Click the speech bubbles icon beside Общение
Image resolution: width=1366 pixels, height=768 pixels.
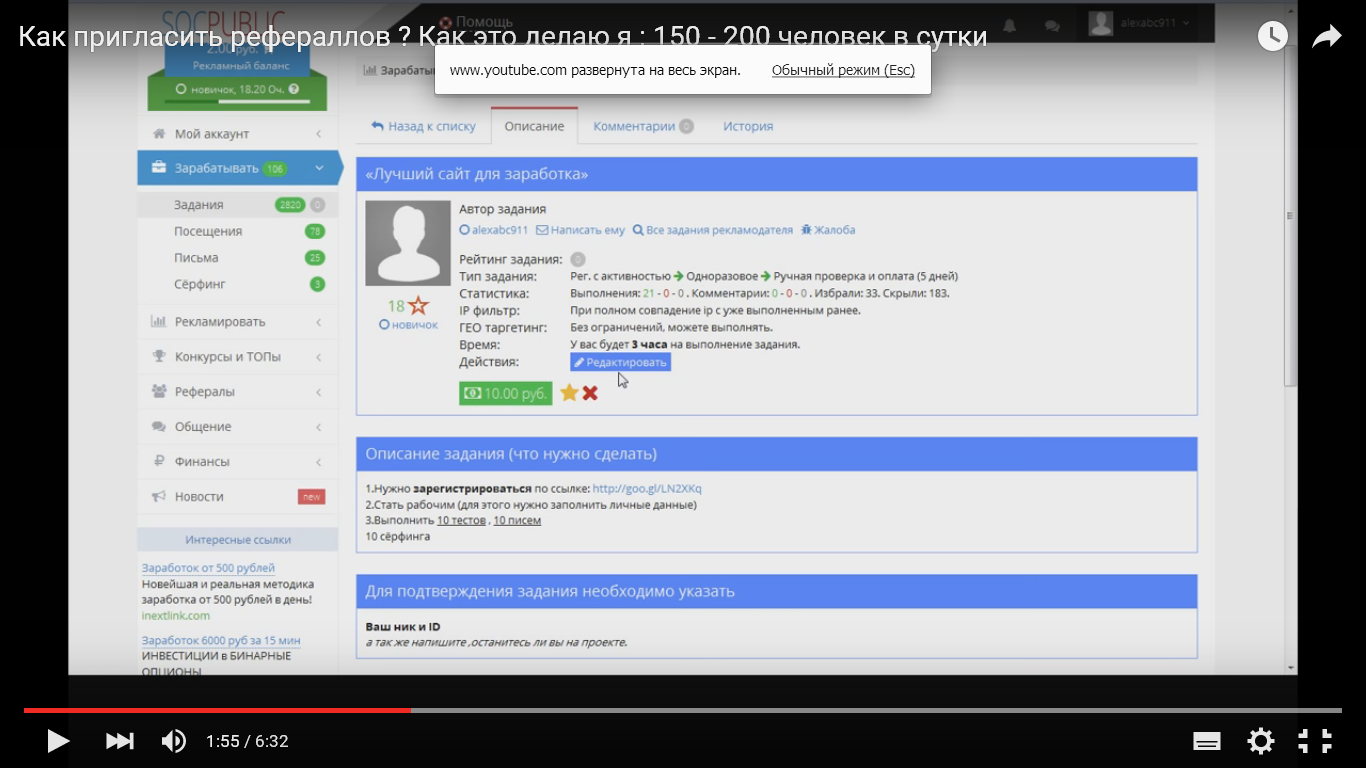coord(158,426)
